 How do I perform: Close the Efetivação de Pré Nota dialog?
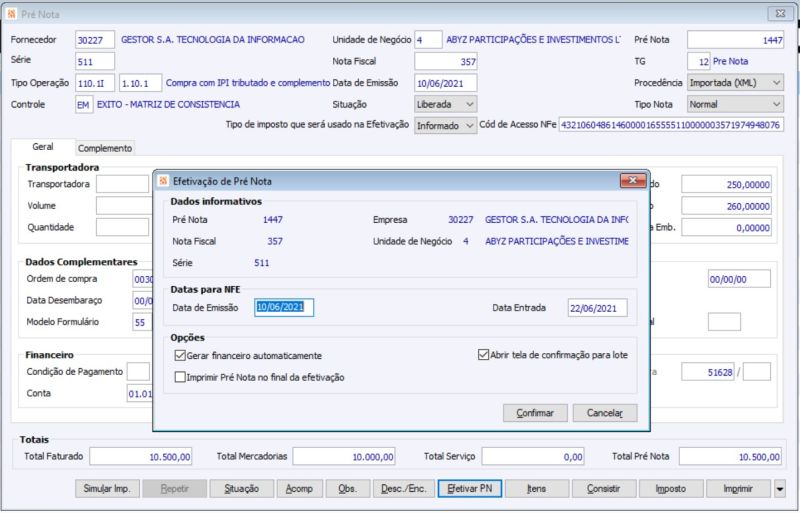coord(633,181)
